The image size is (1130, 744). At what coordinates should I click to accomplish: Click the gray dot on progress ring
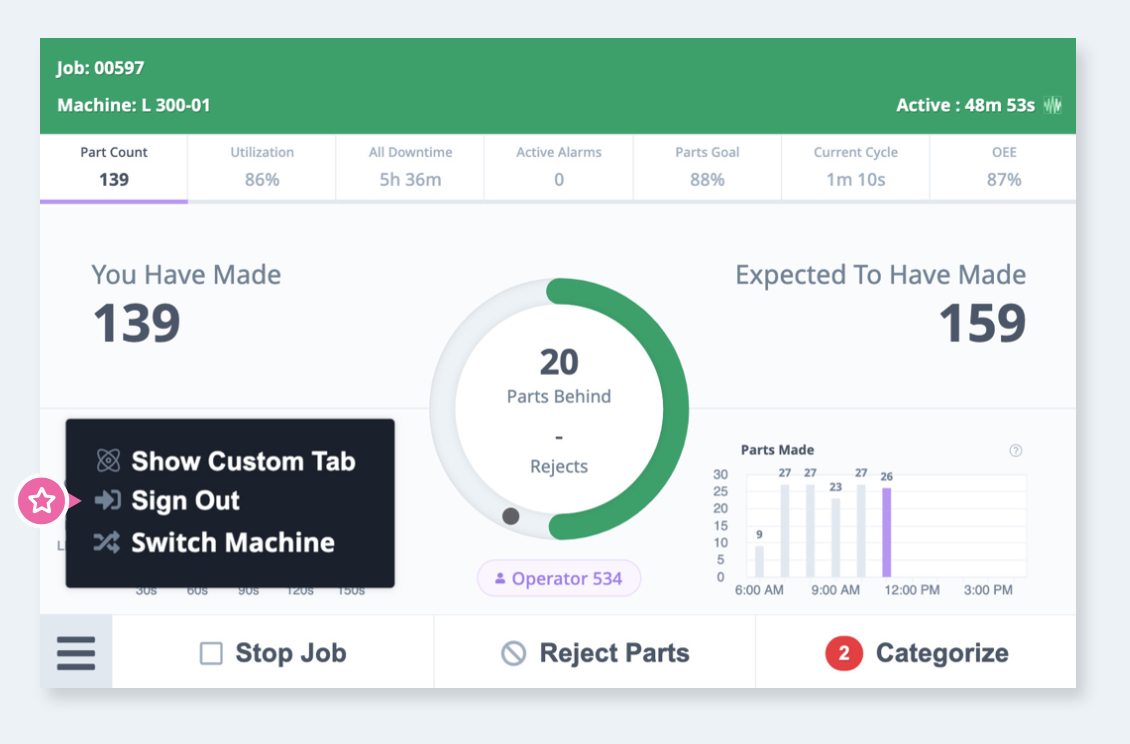click(x=511, y=516)
